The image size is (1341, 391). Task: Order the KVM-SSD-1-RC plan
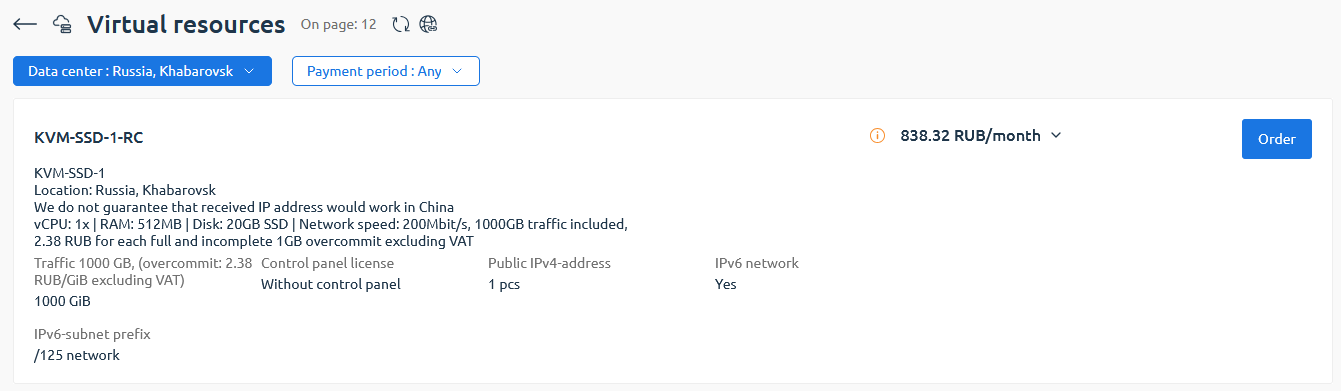(x=1277, y=139)
